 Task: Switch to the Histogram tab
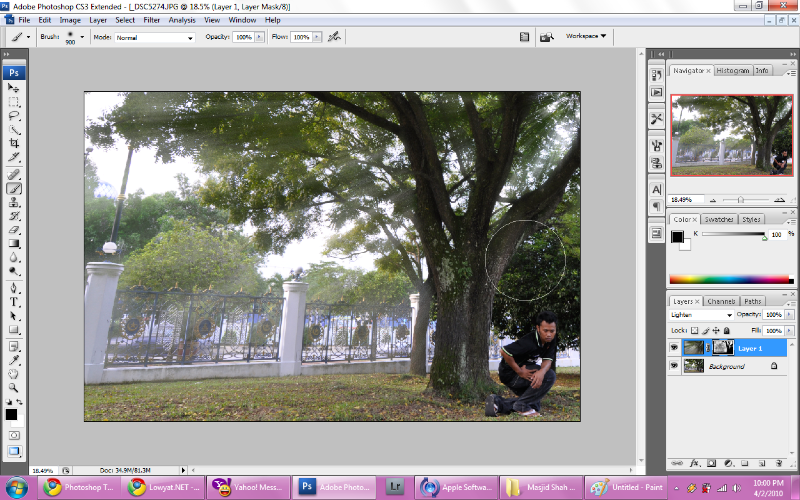pos(733,71)
